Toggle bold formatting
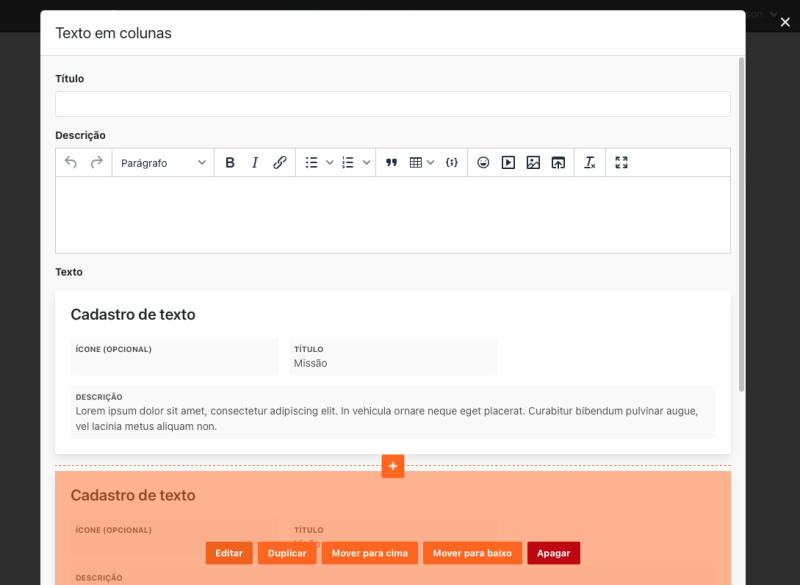The width and height of the screenshot is (800, 585). (x=230, y=162)
